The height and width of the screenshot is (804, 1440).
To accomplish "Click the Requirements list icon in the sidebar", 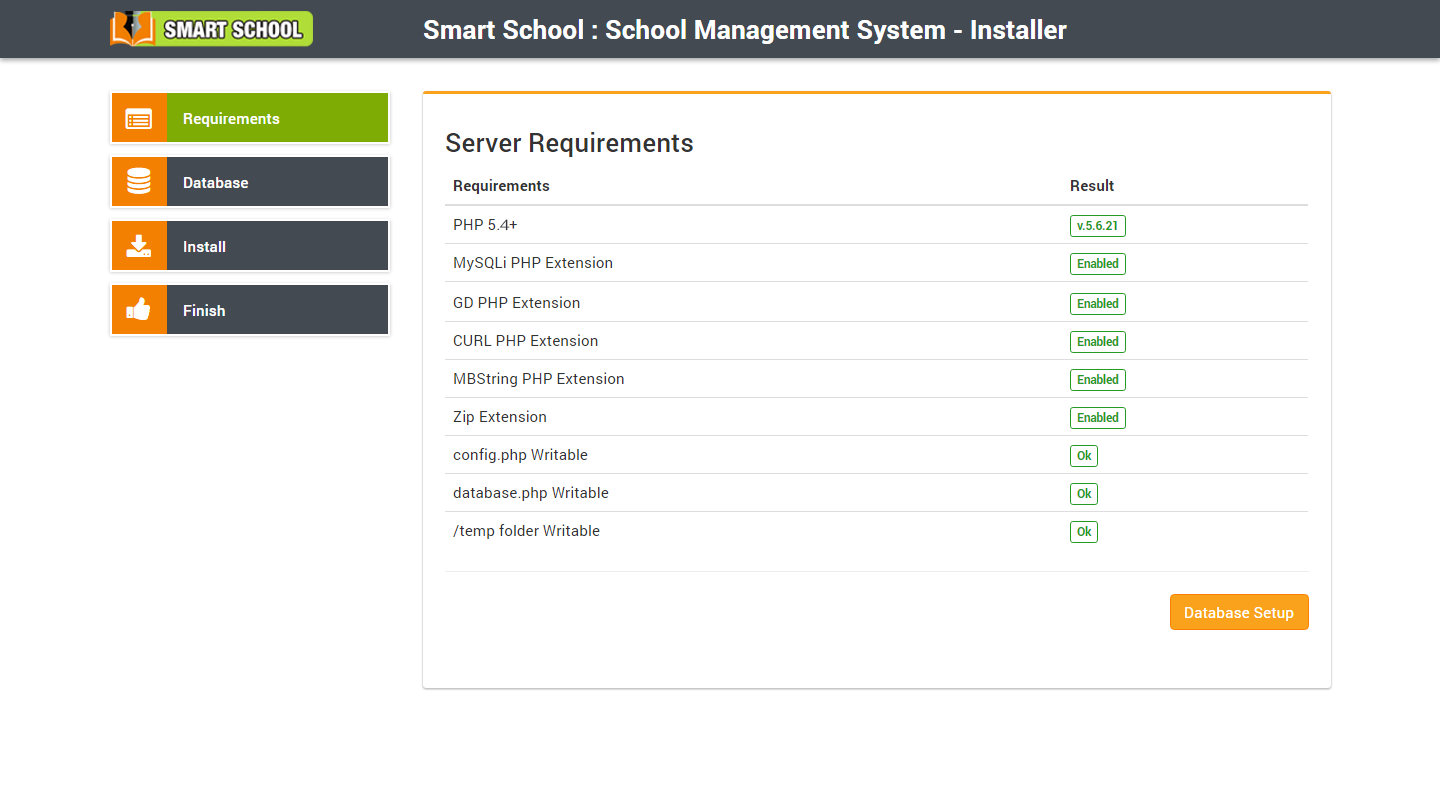I will tap(139, 117).
